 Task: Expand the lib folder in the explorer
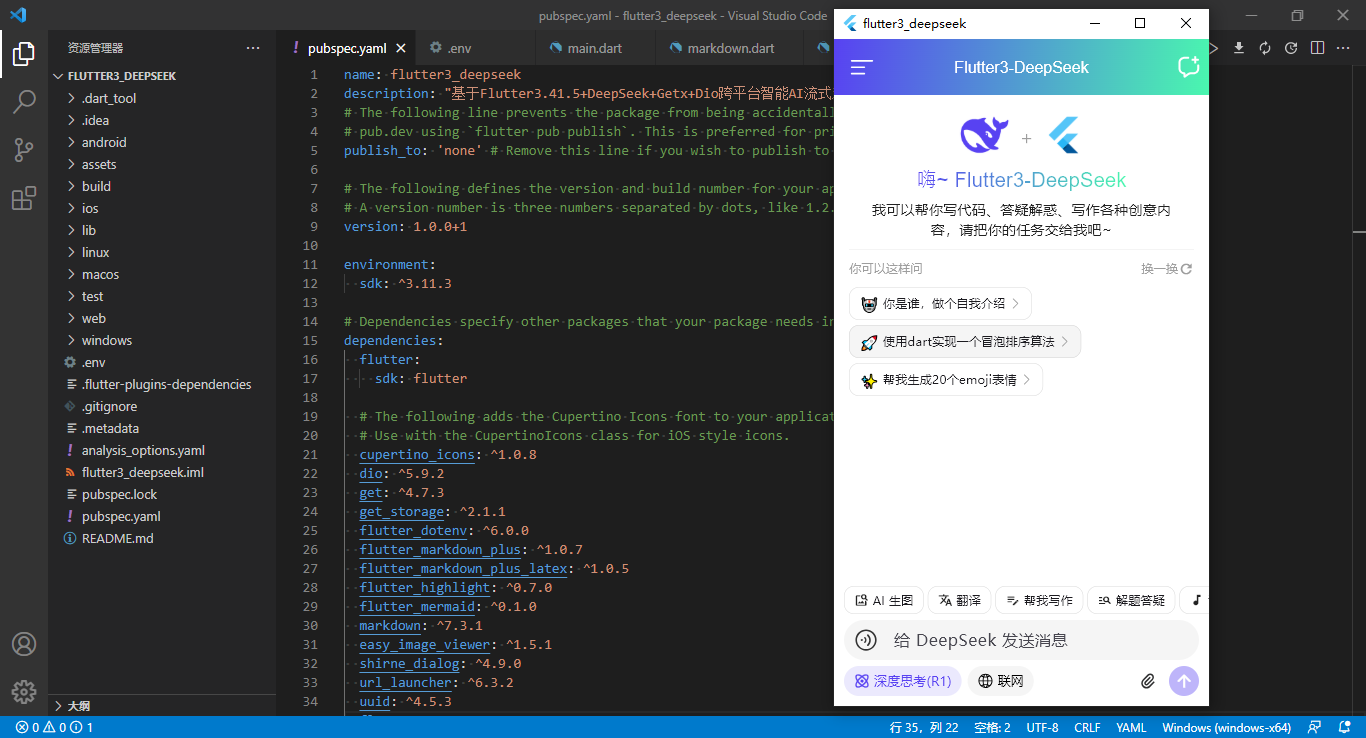(162, 230)
